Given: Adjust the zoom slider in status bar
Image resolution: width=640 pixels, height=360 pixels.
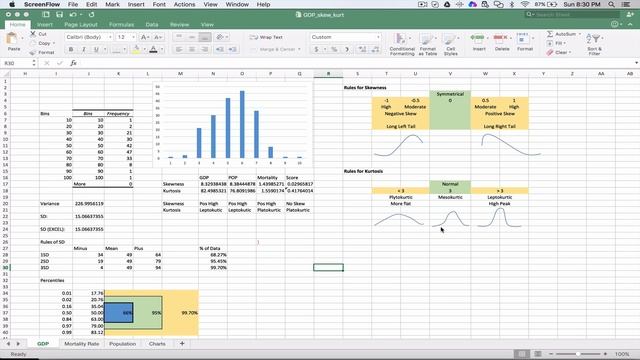Looking at the screenshot, I should click(578, 354).
